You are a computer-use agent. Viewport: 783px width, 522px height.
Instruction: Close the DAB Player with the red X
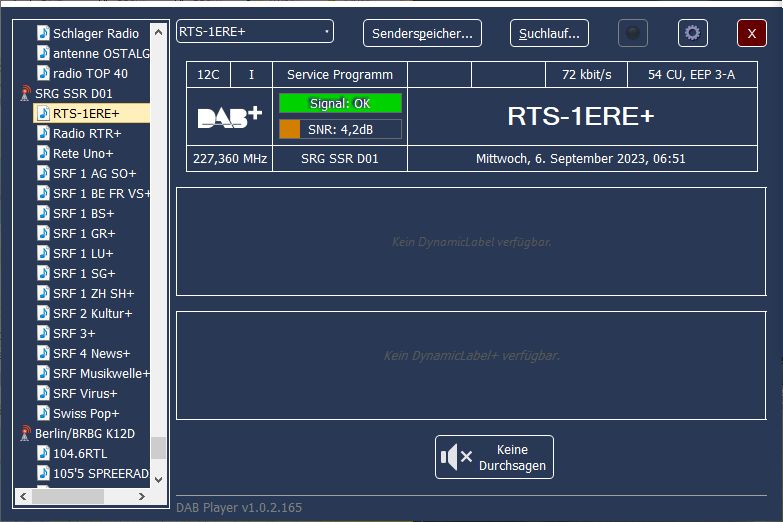coord(752,33)
